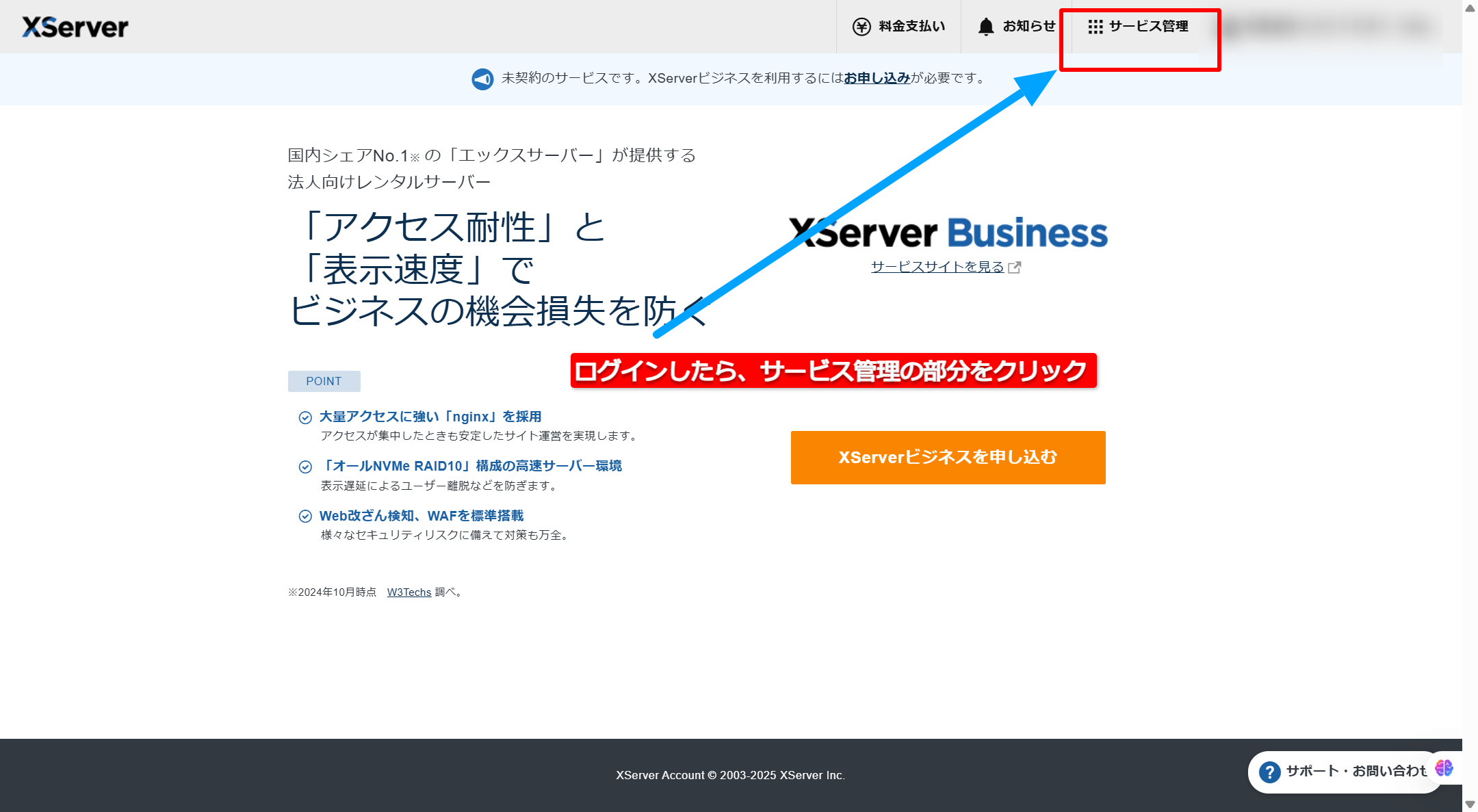Click the XServer logo in header
This screenshot has width=1478, height=812.
pyautogui.click(x=75, y=27)
